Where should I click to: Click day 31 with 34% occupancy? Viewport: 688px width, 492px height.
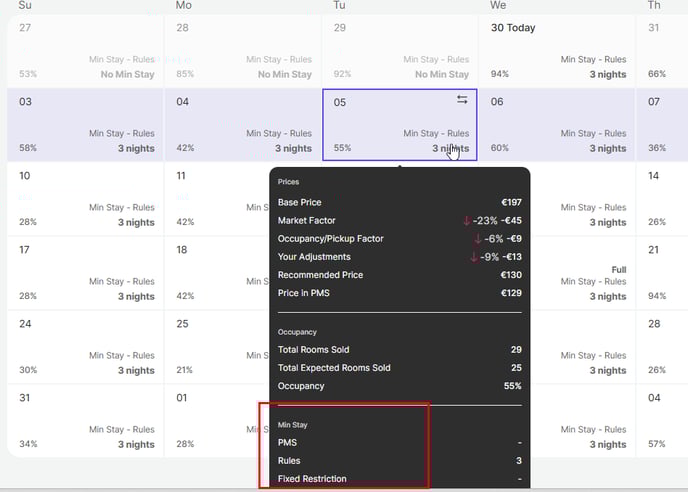[x=85, y=421]
